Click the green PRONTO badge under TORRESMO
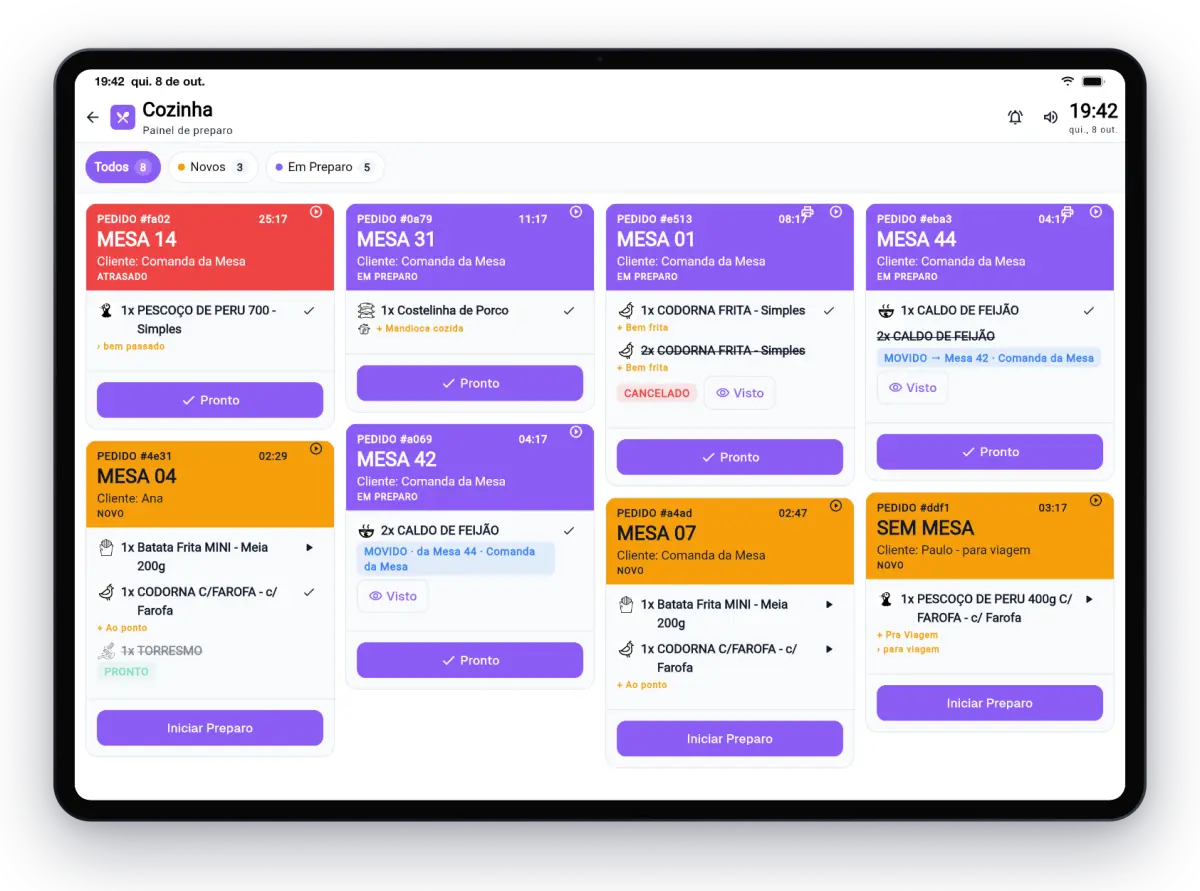The height and width of the screenshot is (891, 1200). tap(127, 672)
